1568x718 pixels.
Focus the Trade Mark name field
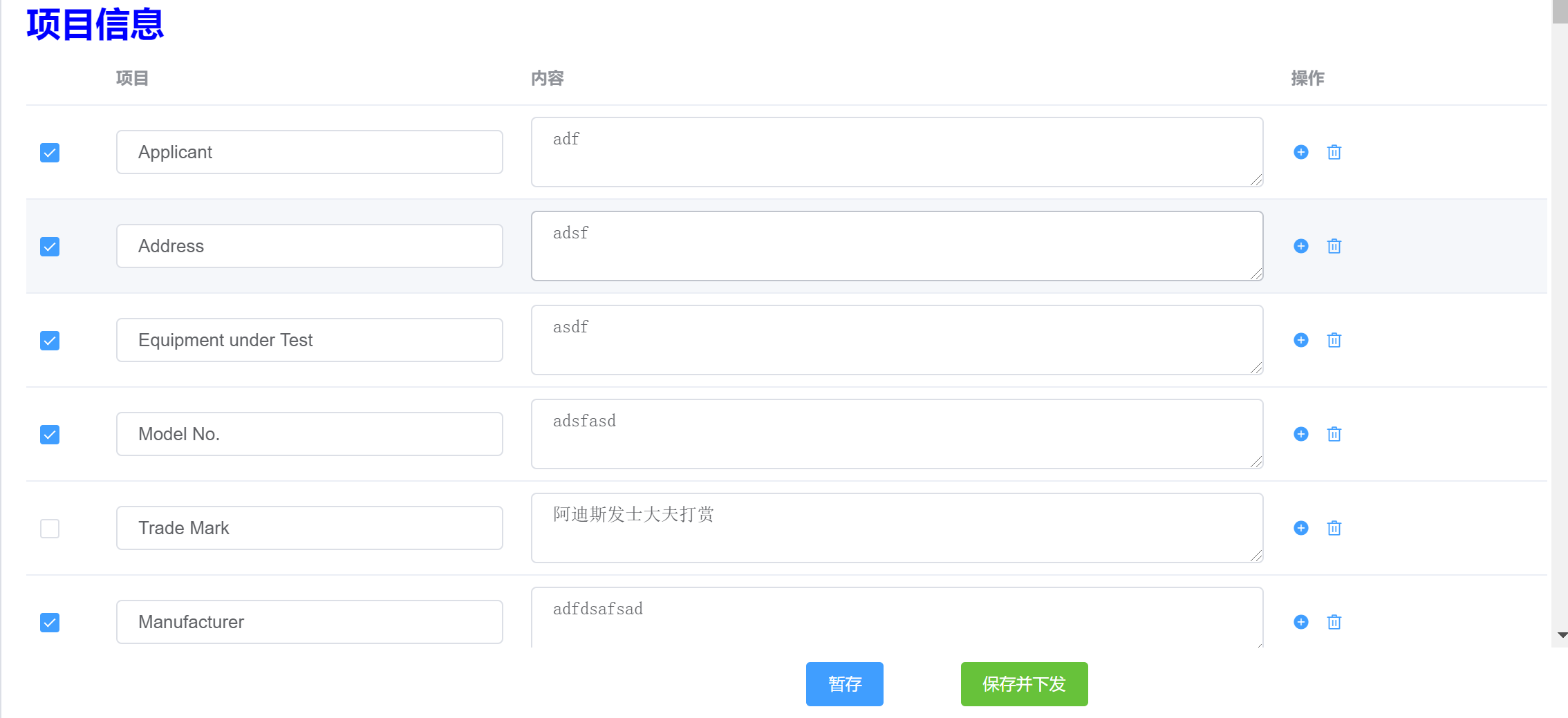coord(310,528)
